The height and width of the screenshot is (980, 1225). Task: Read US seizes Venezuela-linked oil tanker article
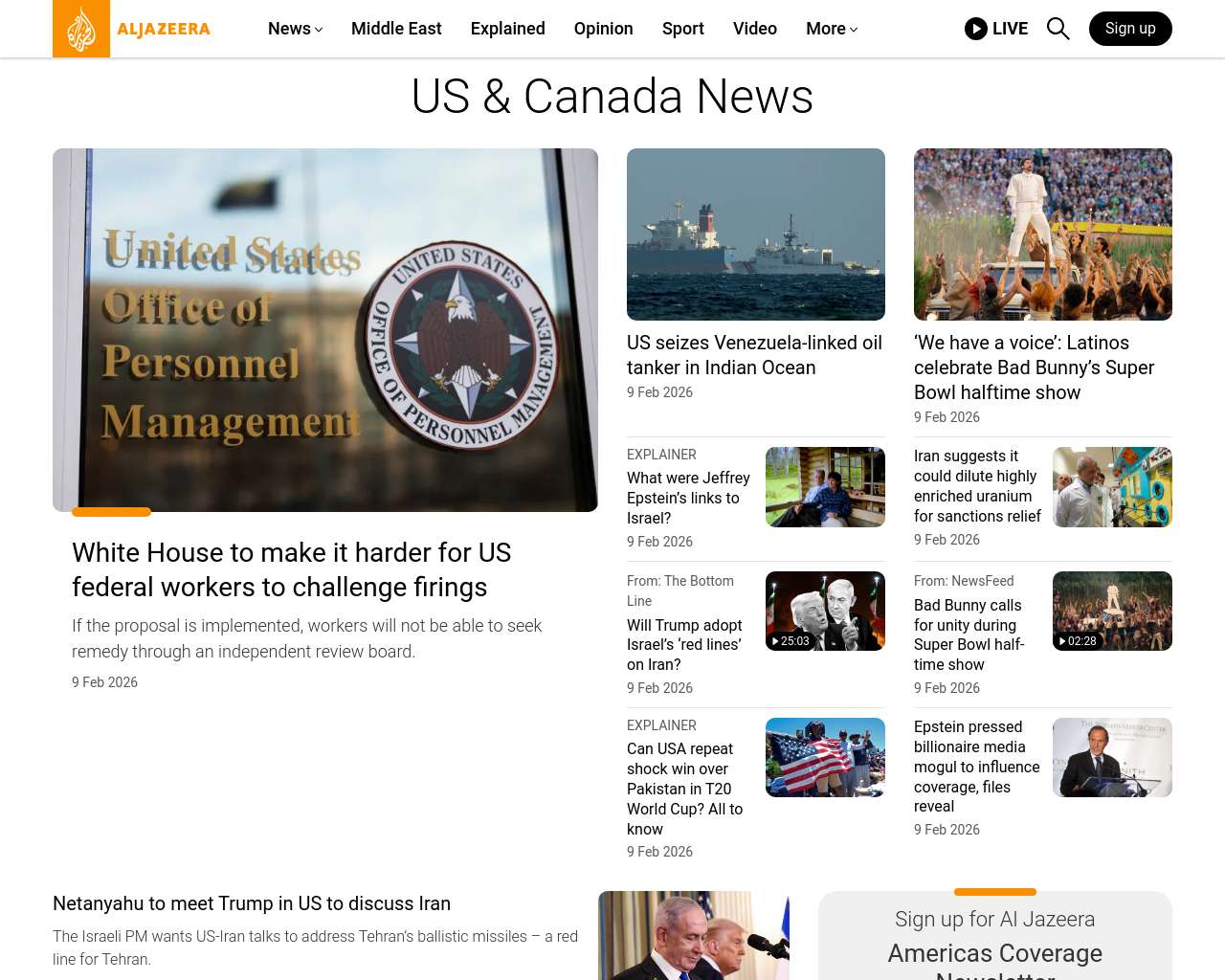[754, 355]
